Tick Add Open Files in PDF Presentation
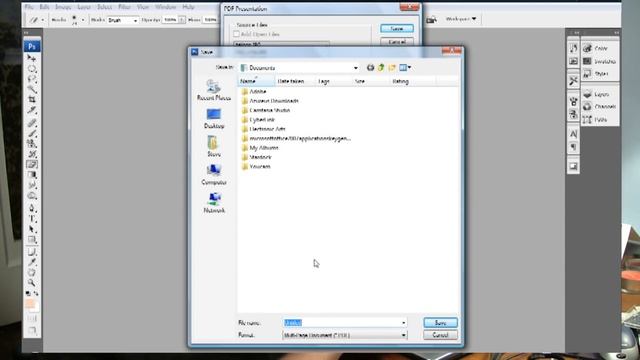Viewport: 640px width, 360px height. pyautogui.click(x=236, y=34)
